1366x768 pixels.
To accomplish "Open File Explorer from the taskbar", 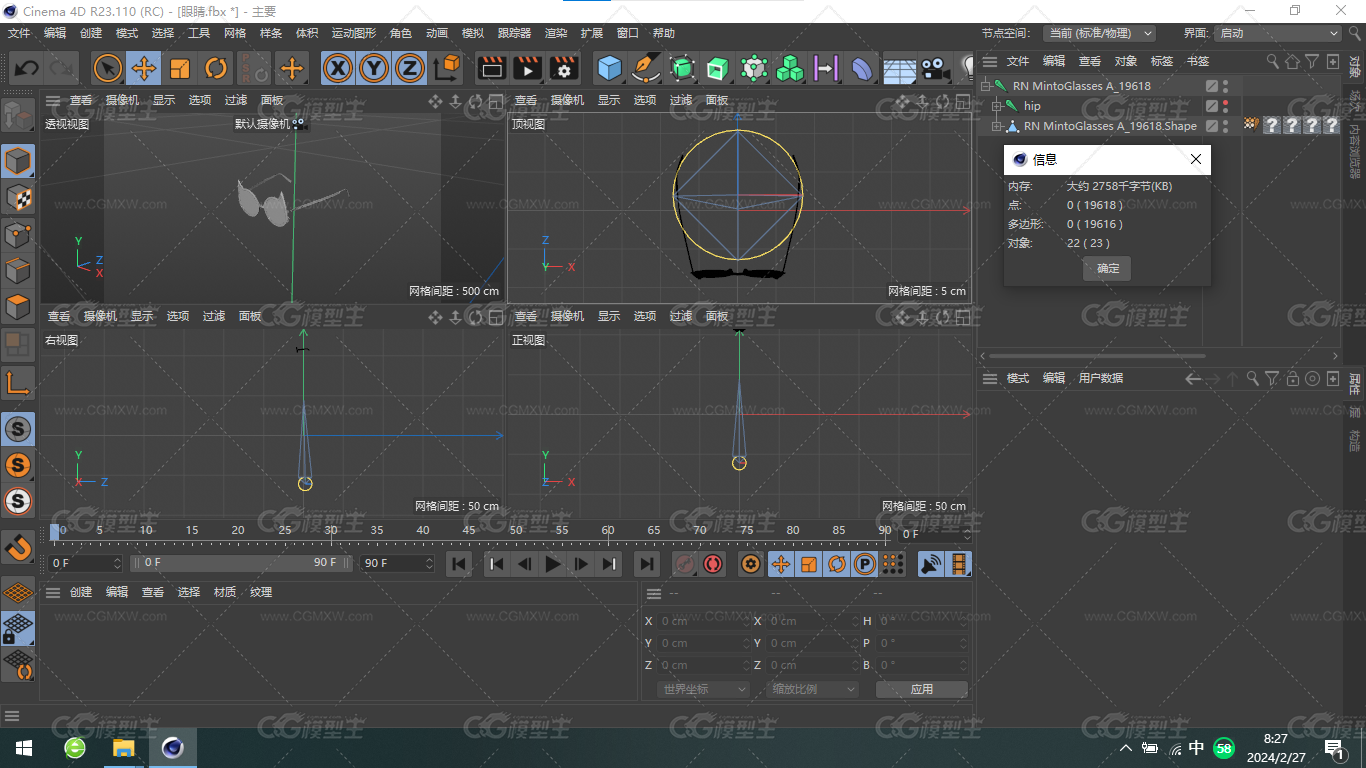I will (x=123, y=748).
